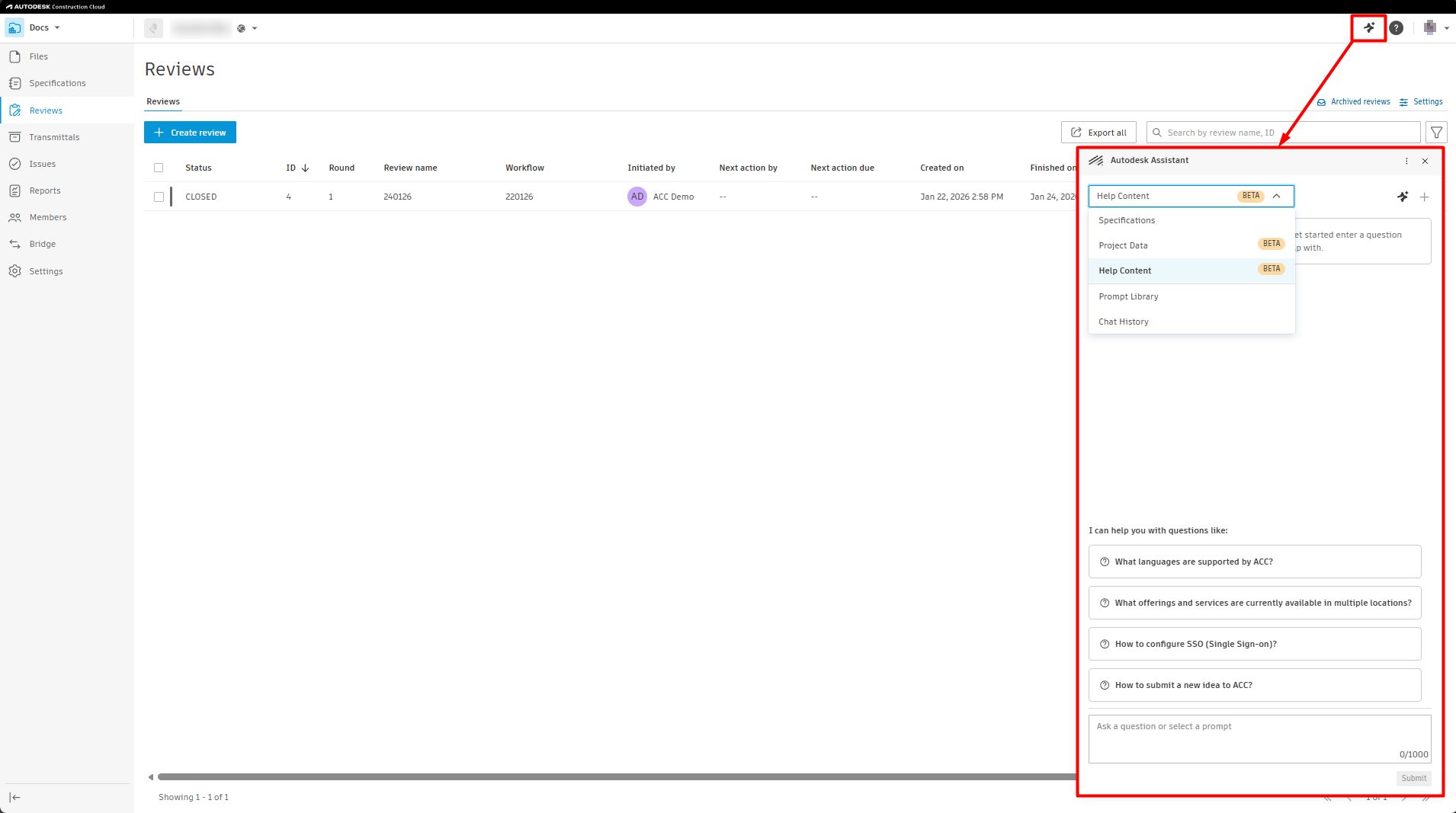Open the project selector dropdown arrow

pyautogui.click(x=255, y=28)
